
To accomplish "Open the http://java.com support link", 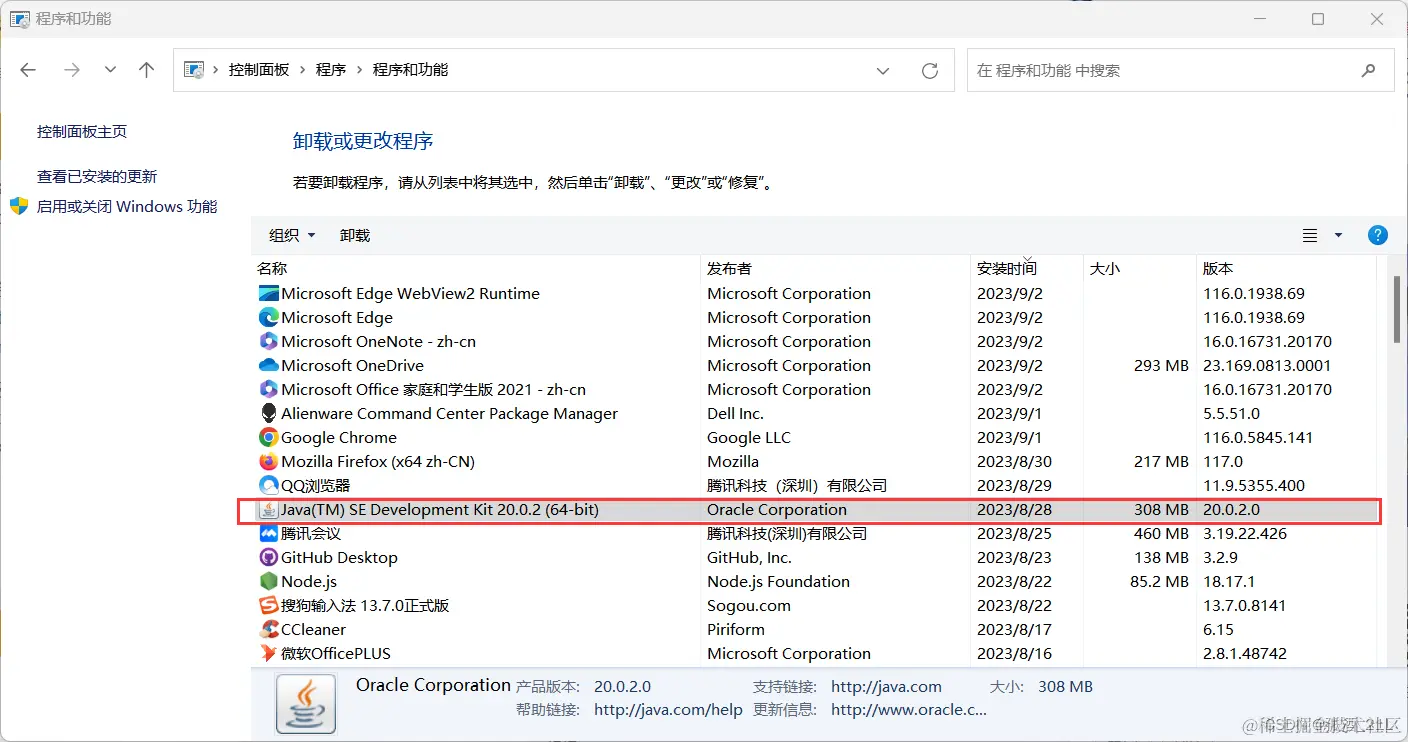I will pyautogui.click(x=886, y=687).
